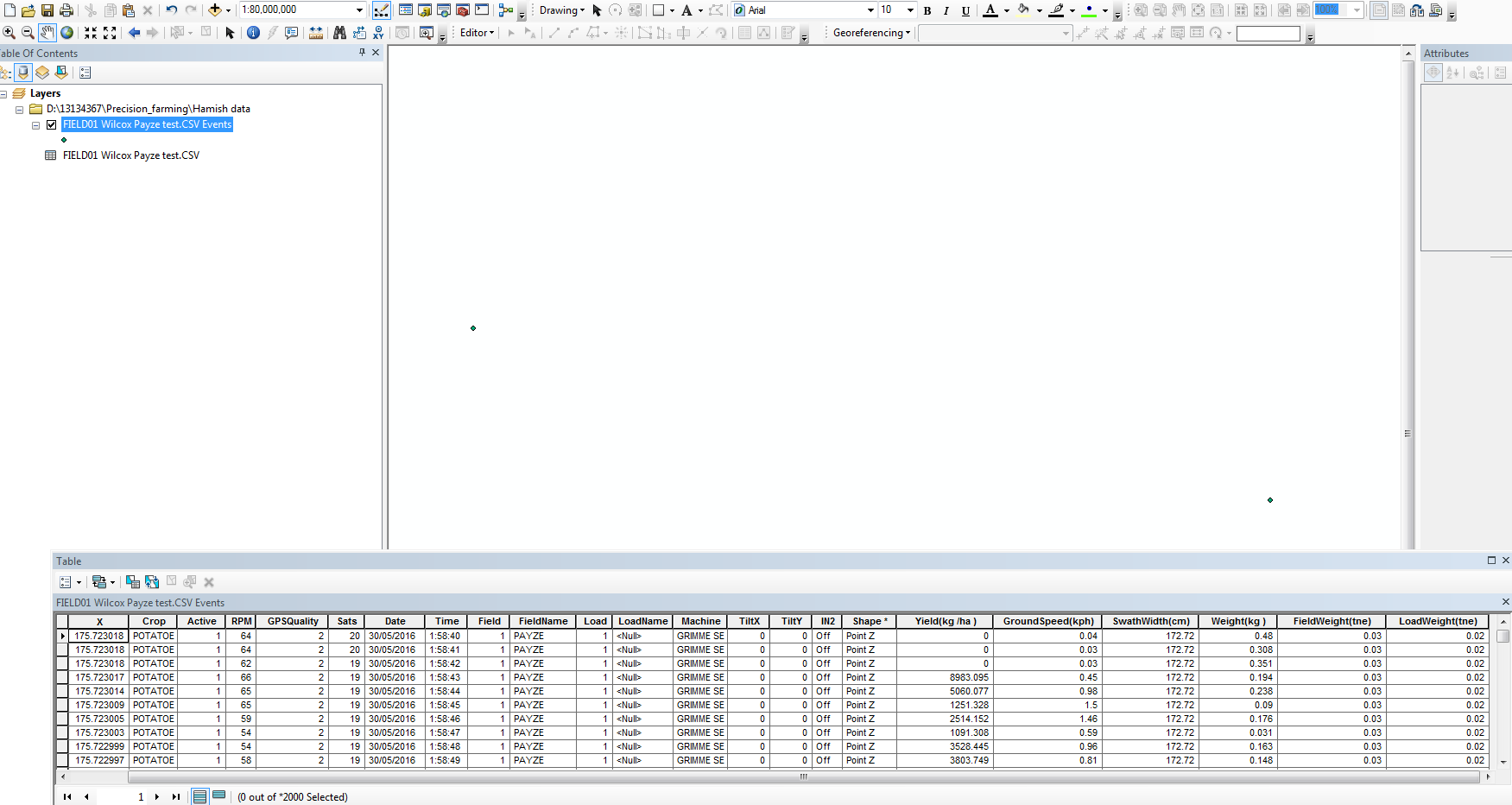The height and width of the screenshot is (805, 1512).
Task: Go to previous record in table
Action: [x=86, y=796]
